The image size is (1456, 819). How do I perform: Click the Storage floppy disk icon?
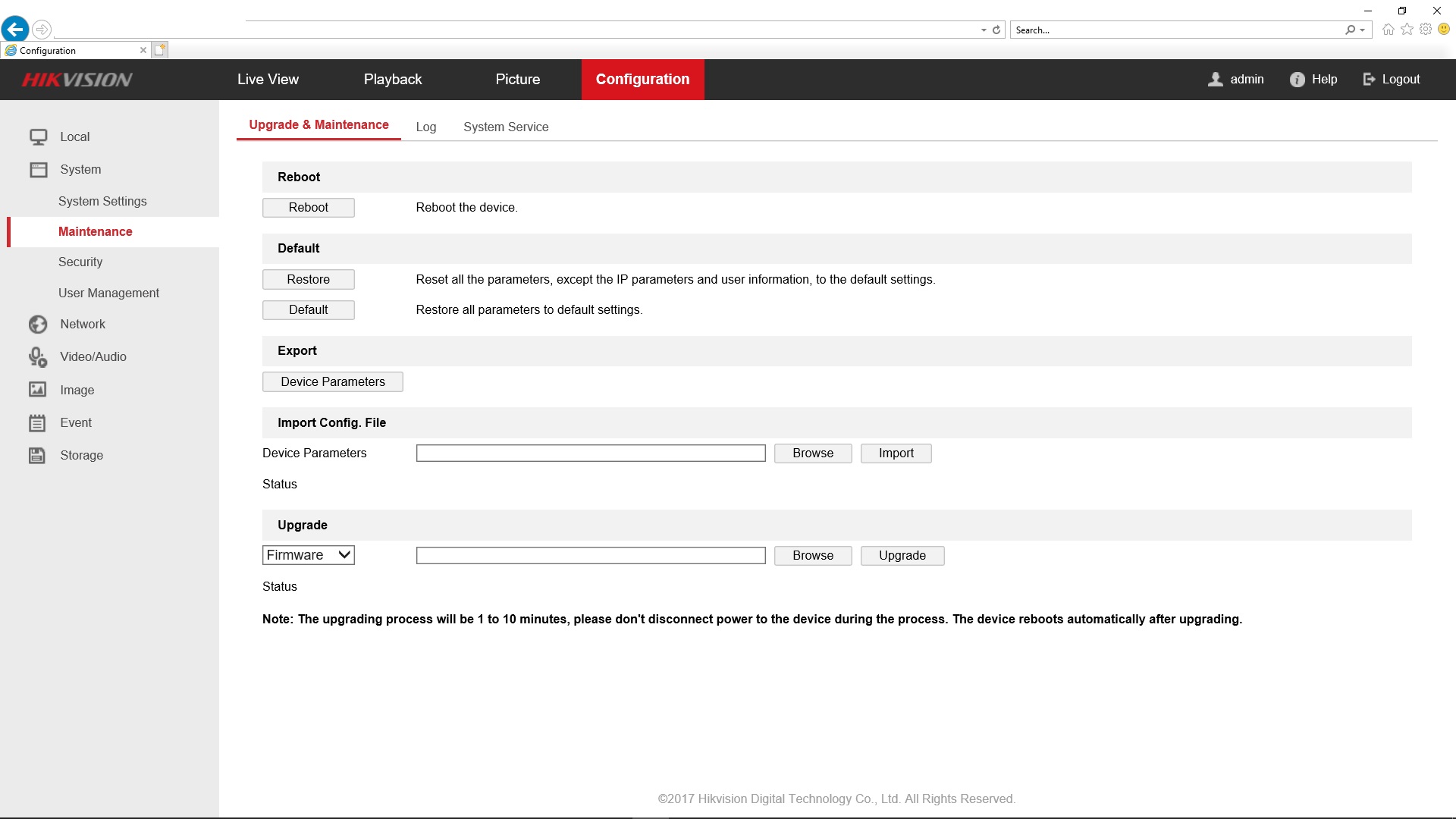[x=38, y=456]
